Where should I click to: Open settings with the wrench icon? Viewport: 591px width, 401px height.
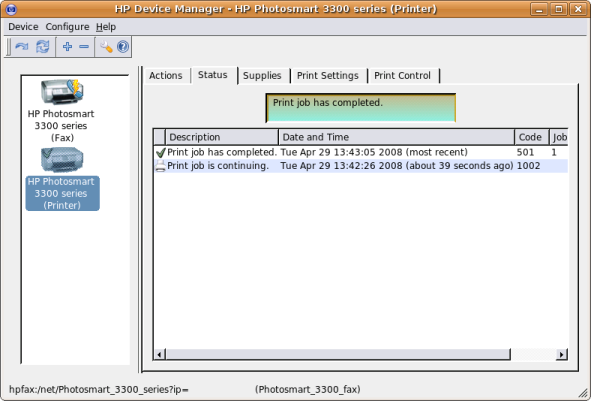click(106, 47)
